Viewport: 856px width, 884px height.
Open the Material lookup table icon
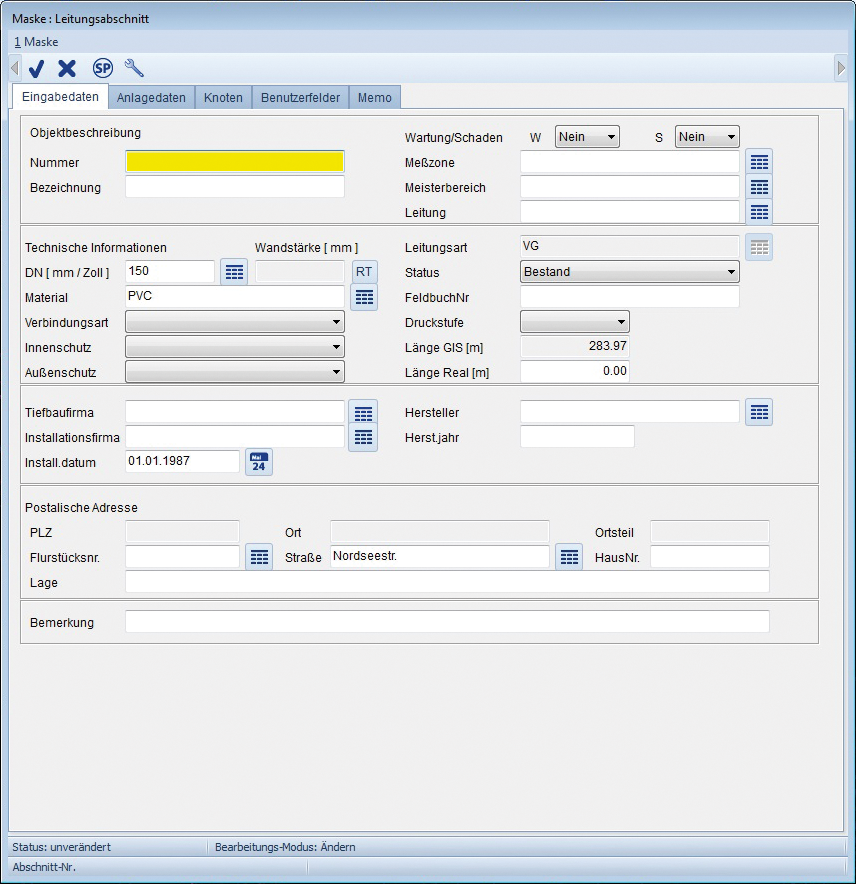364,297
